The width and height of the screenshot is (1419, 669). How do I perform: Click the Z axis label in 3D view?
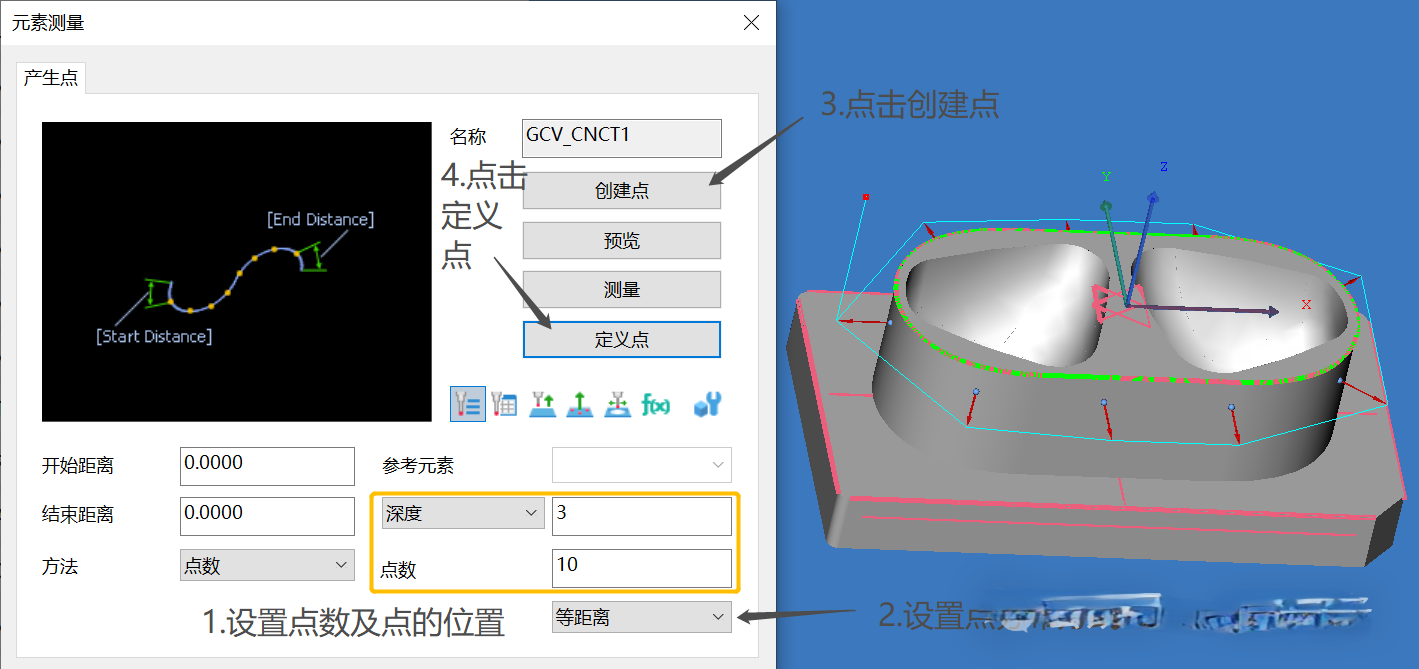(1162, 166)
